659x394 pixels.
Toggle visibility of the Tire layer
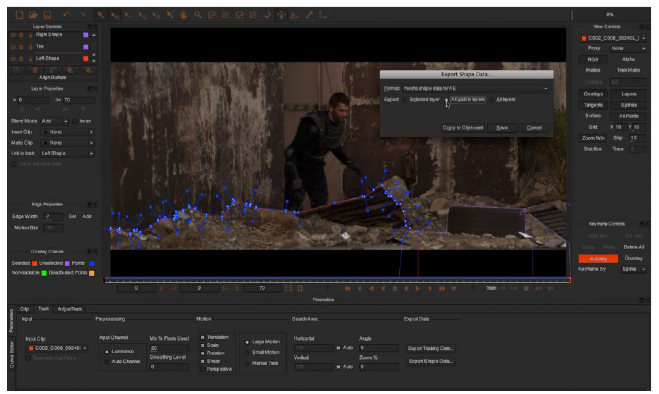13,47
